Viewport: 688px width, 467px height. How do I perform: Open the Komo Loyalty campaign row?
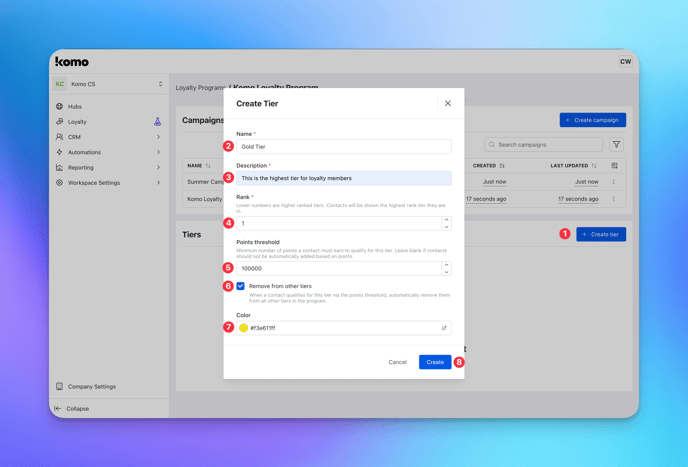click(205, 199)
